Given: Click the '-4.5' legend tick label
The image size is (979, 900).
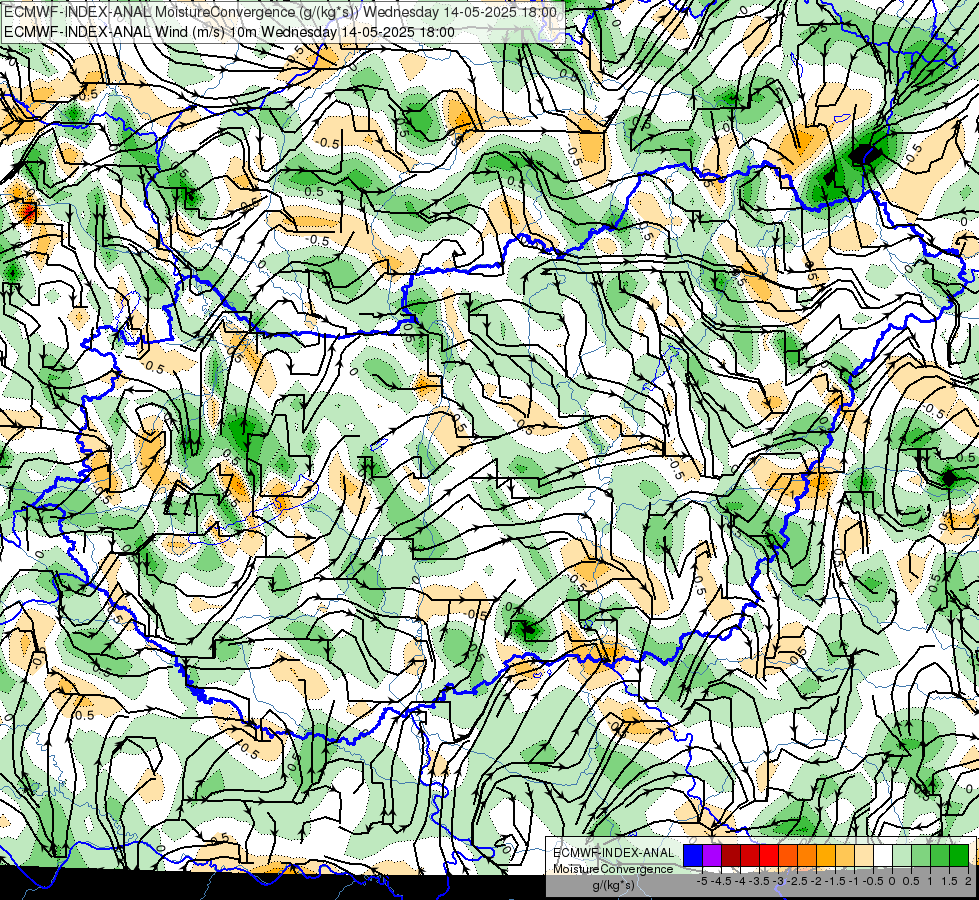Looking at the screenshot, I should [x=721, y=881].
